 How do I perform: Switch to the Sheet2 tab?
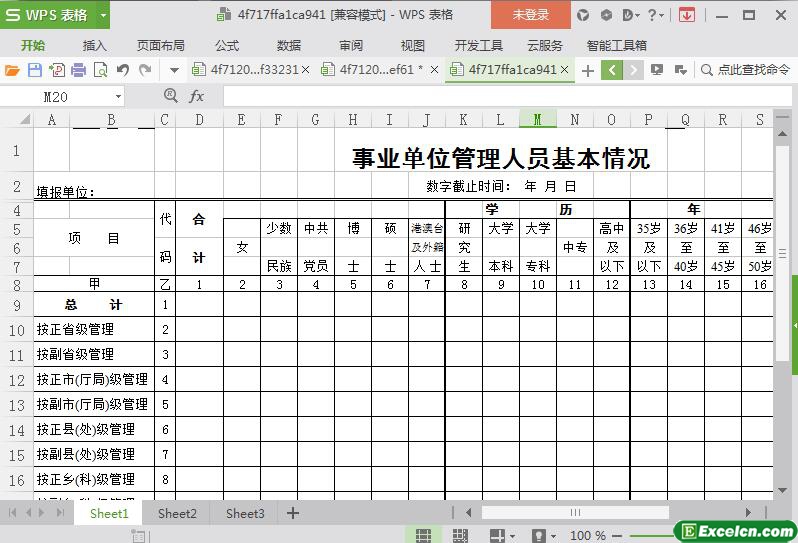click(x=177, y=513)
